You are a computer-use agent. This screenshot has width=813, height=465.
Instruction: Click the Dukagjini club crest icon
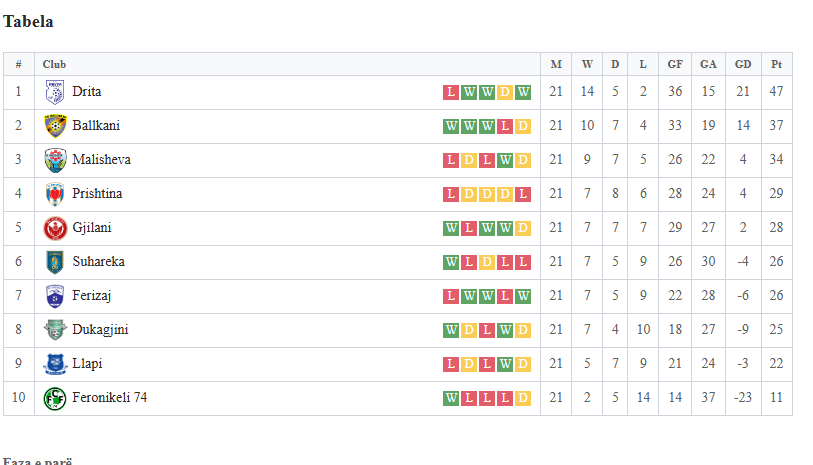pos(55,330)
